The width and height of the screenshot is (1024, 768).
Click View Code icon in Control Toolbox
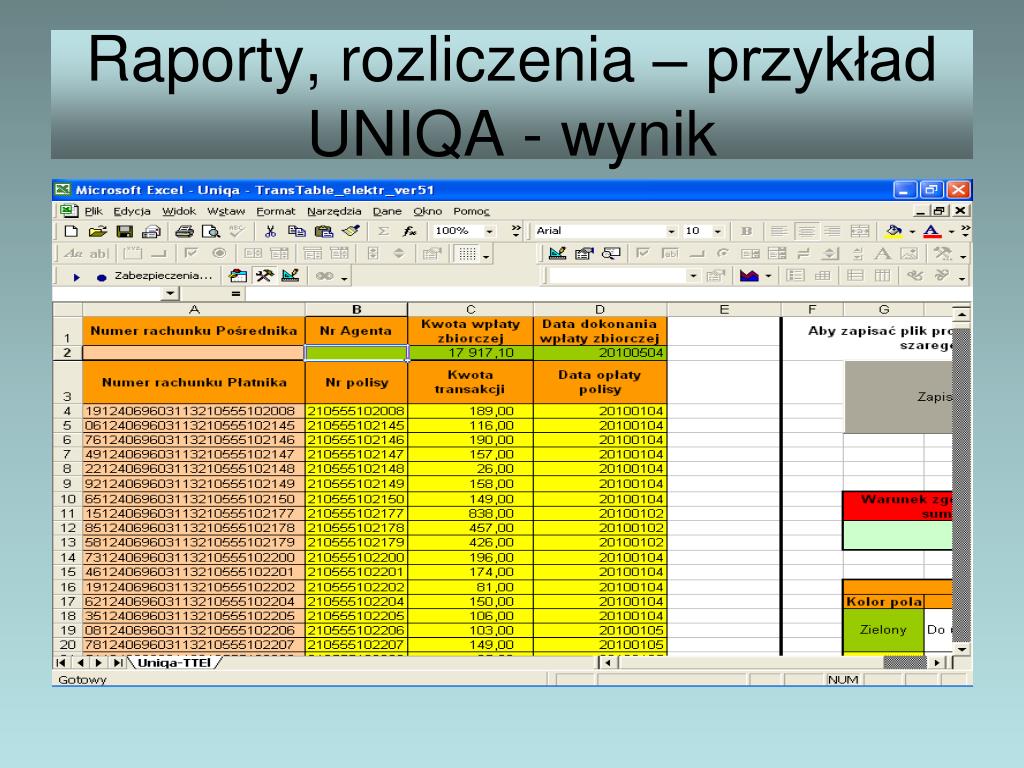611,253
